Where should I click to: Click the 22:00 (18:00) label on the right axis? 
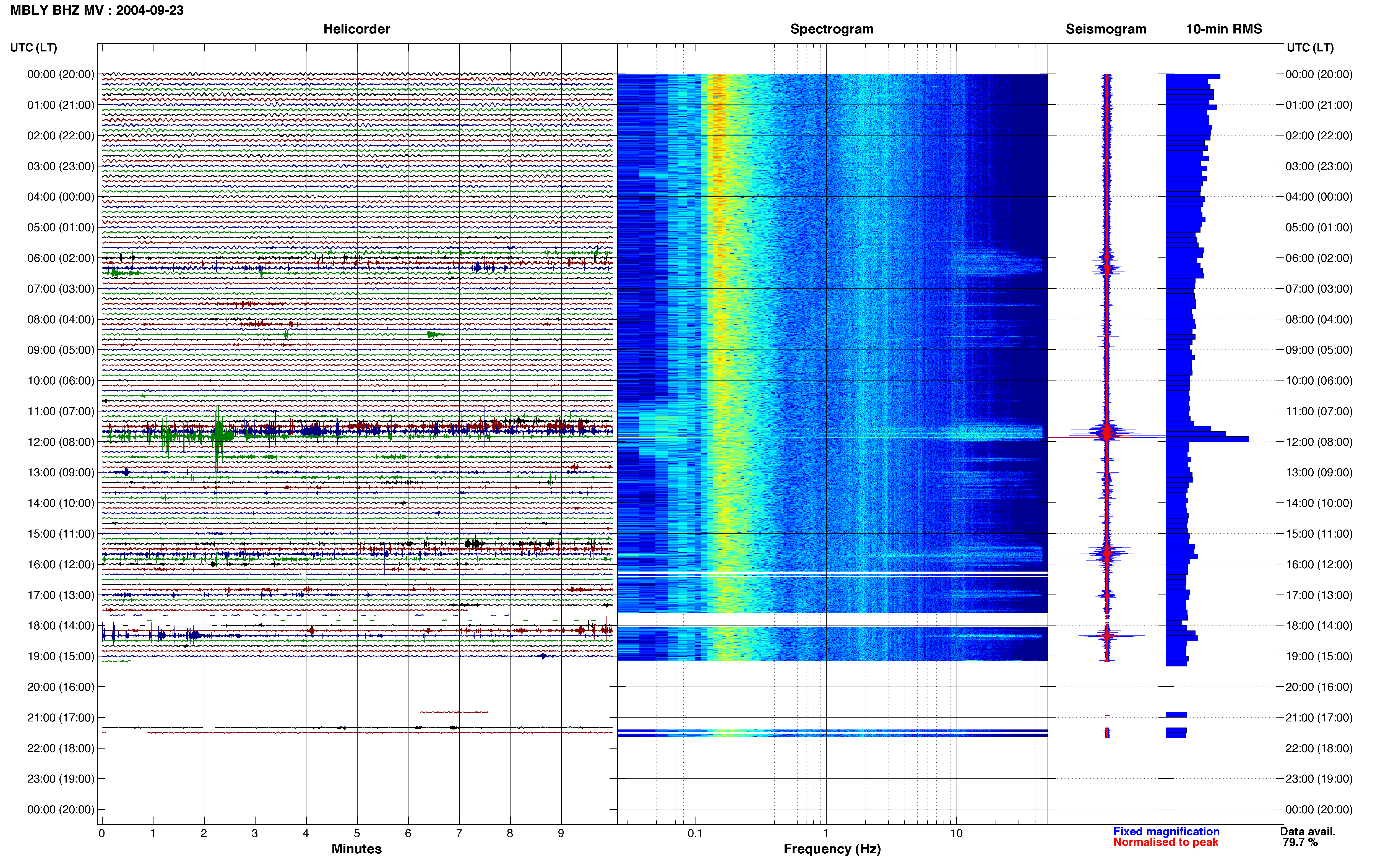1319,748
